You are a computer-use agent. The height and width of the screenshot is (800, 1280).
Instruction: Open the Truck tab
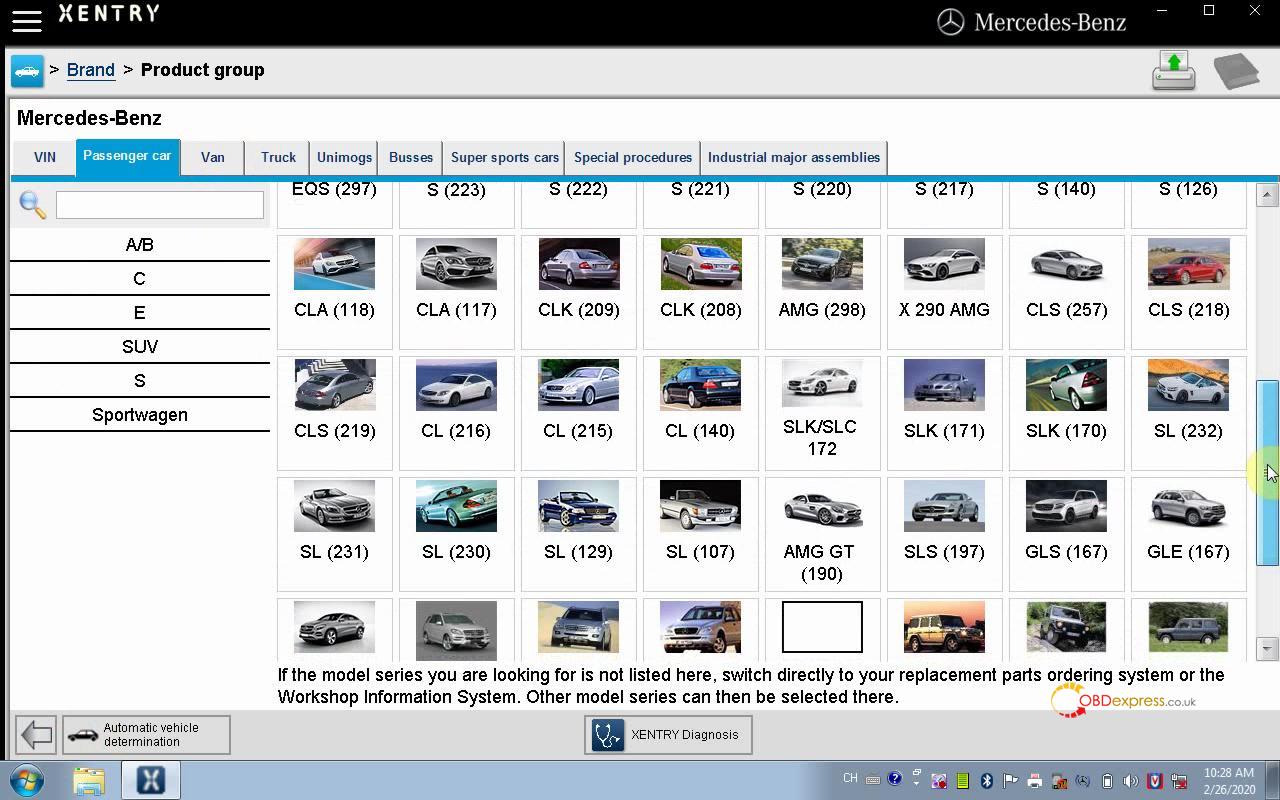coord(278,157)
